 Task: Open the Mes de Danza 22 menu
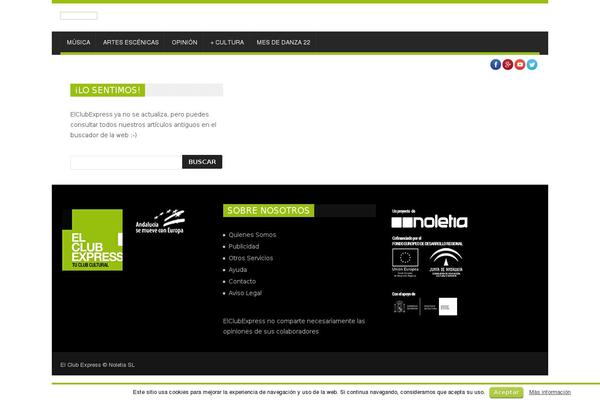pos(284,42)
